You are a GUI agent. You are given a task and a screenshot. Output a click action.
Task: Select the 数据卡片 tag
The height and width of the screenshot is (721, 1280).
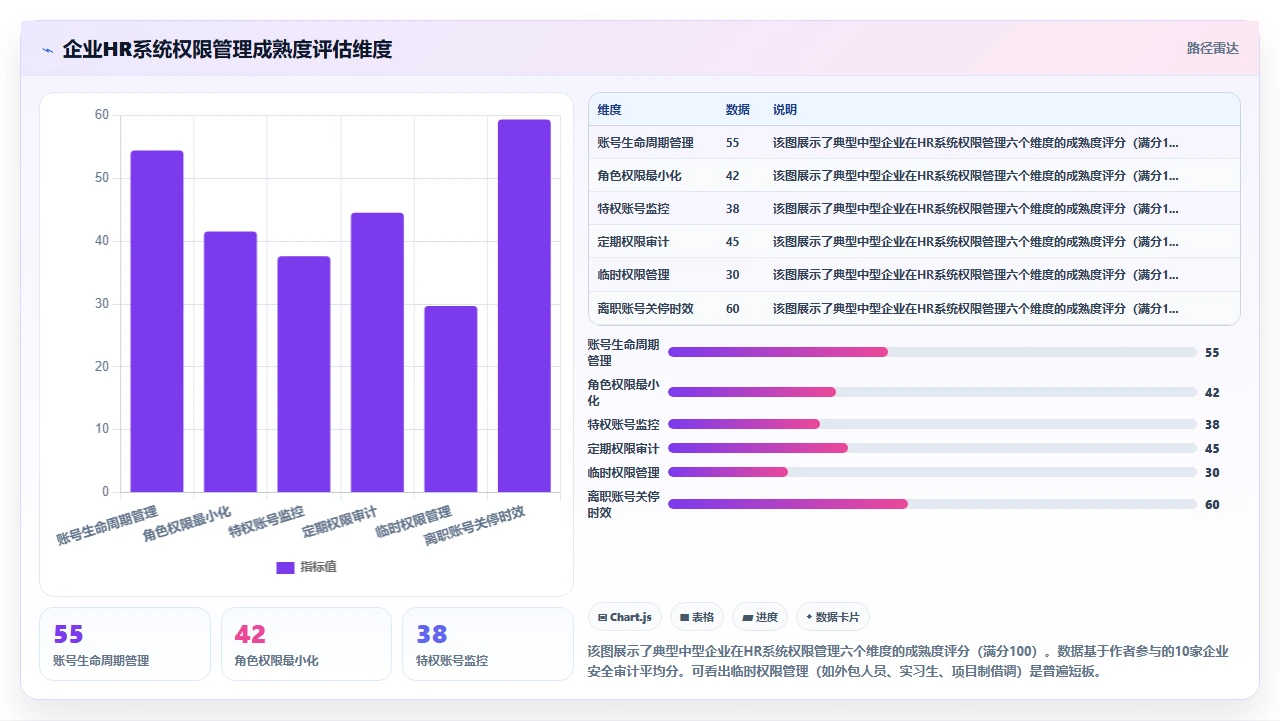833,617
